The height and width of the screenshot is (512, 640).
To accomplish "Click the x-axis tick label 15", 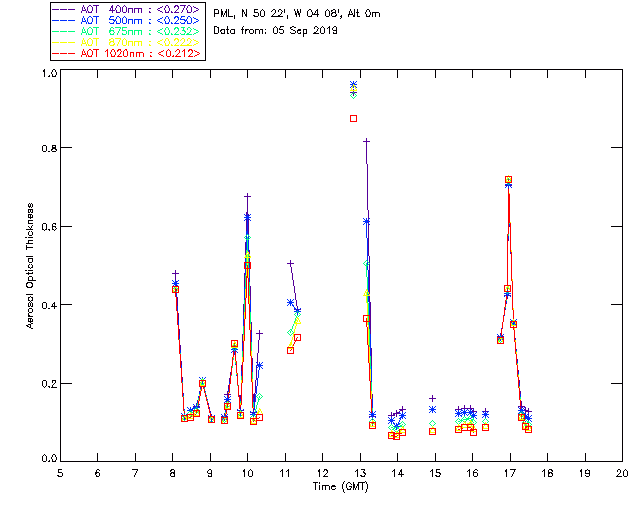I will click(435, 473).
